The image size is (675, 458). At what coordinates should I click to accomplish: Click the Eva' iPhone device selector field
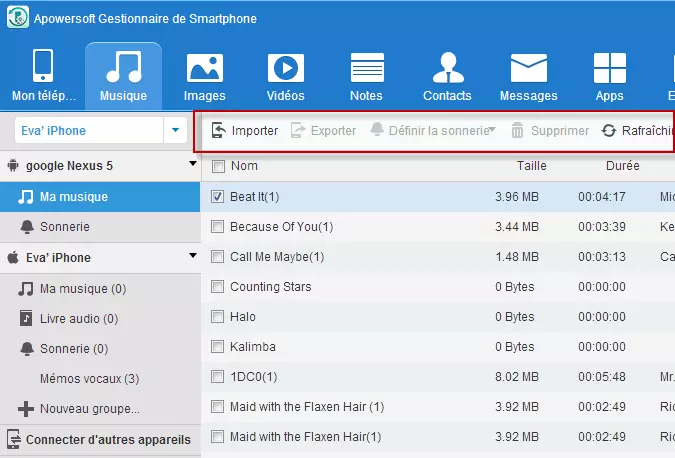(89, 130)
